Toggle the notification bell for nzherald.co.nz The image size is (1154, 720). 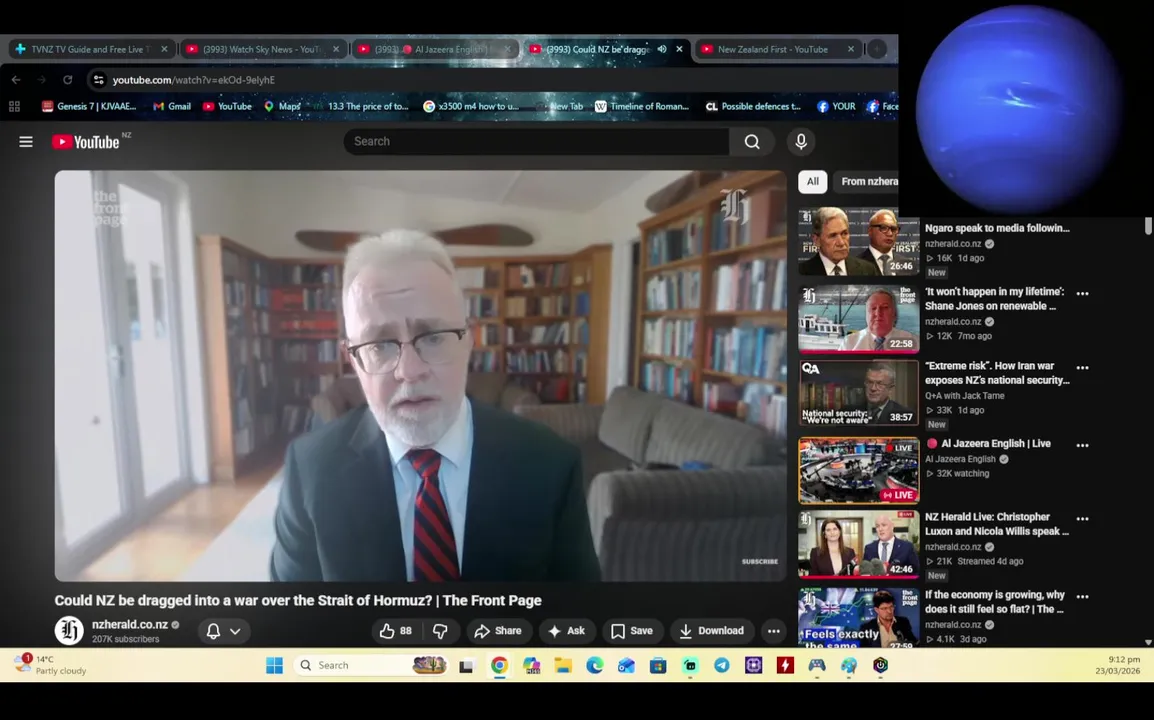[213, 631]
